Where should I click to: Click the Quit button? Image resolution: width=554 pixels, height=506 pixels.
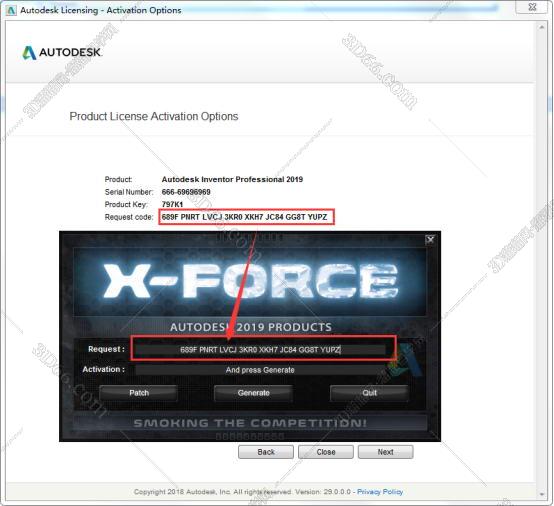point(369,393)
